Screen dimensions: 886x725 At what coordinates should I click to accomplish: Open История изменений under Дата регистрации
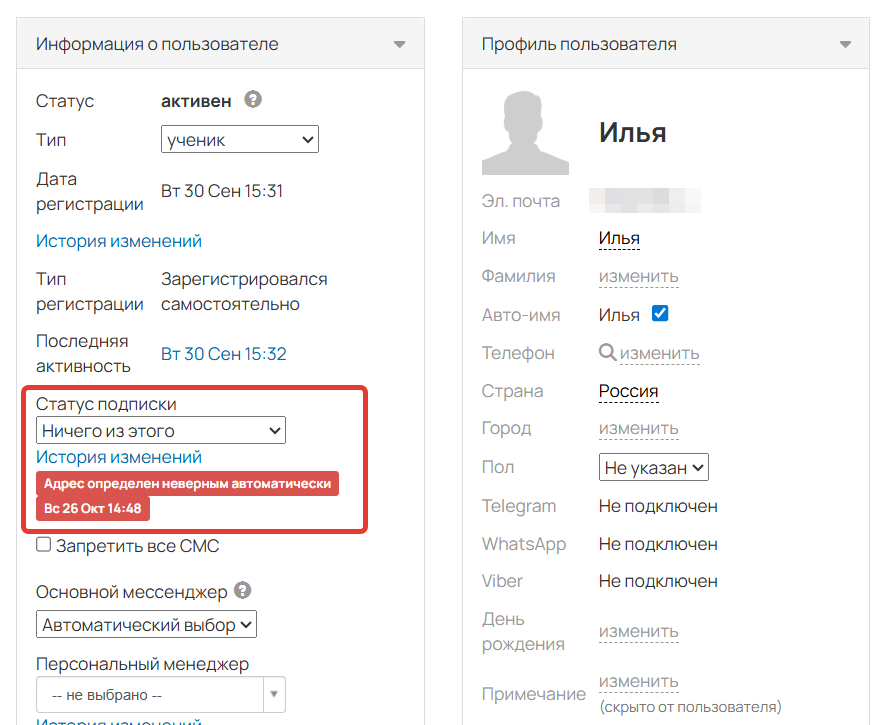[x=118, y=241]
